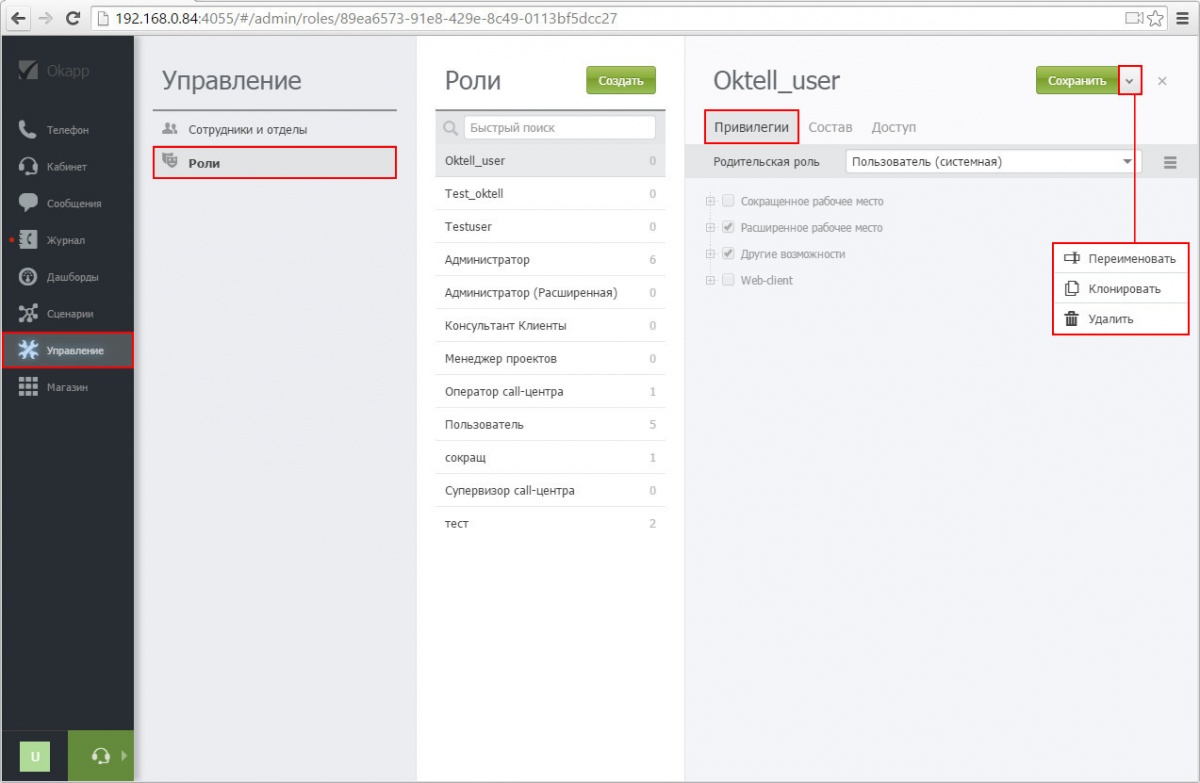Open the arrow dropdown next to Сохранить
Image resolution: width=1200 pixels, height=783 pixels.
pos(1129,81)
